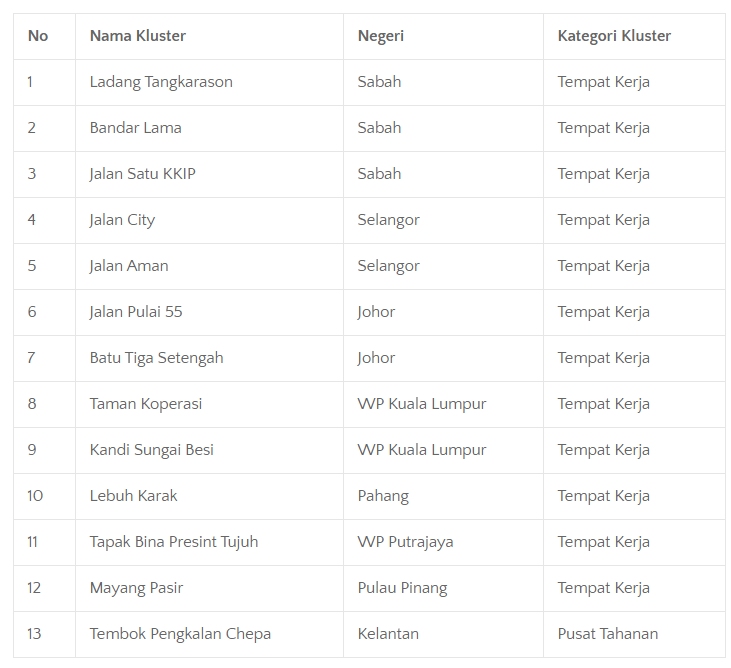Click the "No" column header
The image size is (731, 668).
point(38,36)
